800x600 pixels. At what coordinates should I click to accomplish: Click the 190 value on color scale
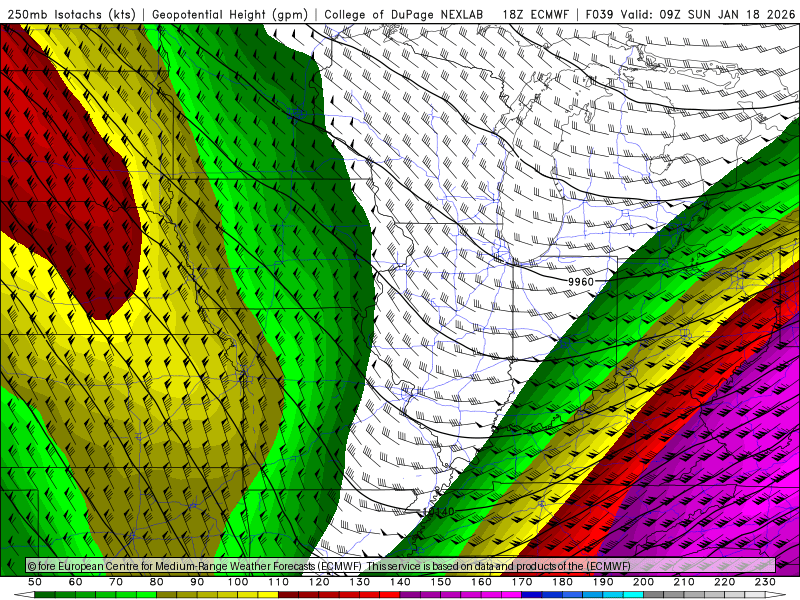(x=603, y=582)
